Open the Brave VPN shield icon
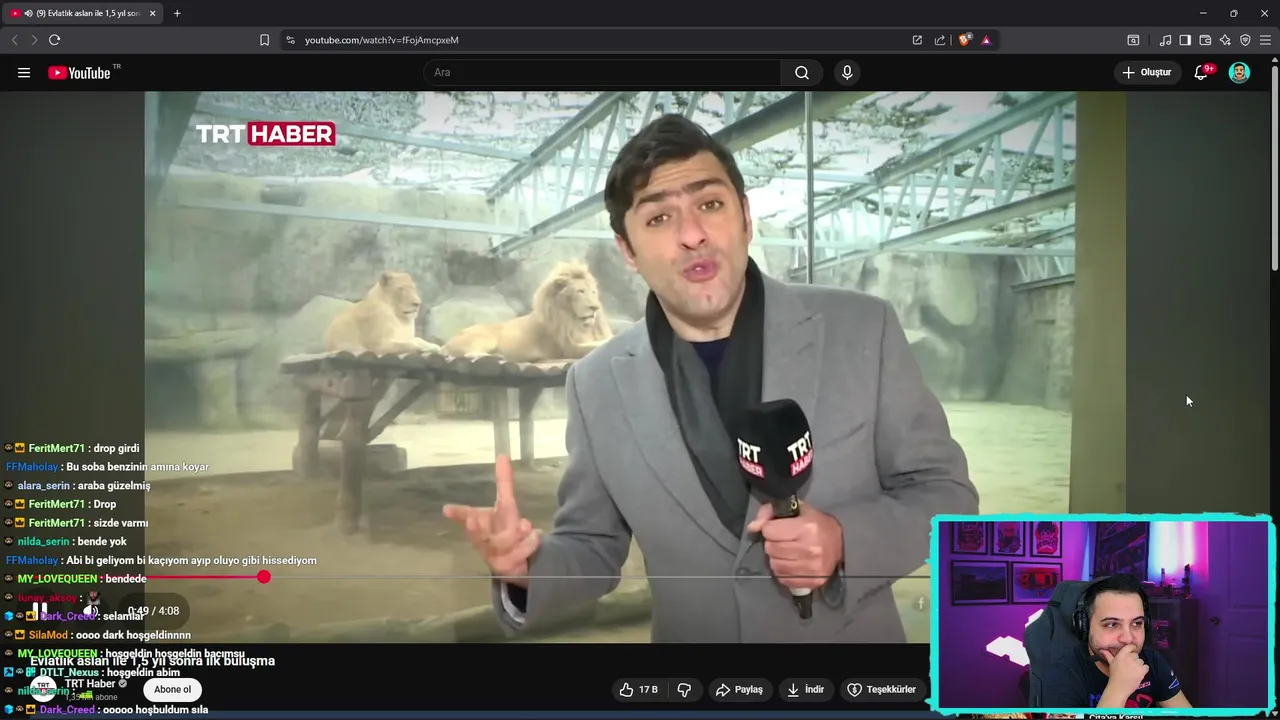1280x720 pixels. point(1245,40)
